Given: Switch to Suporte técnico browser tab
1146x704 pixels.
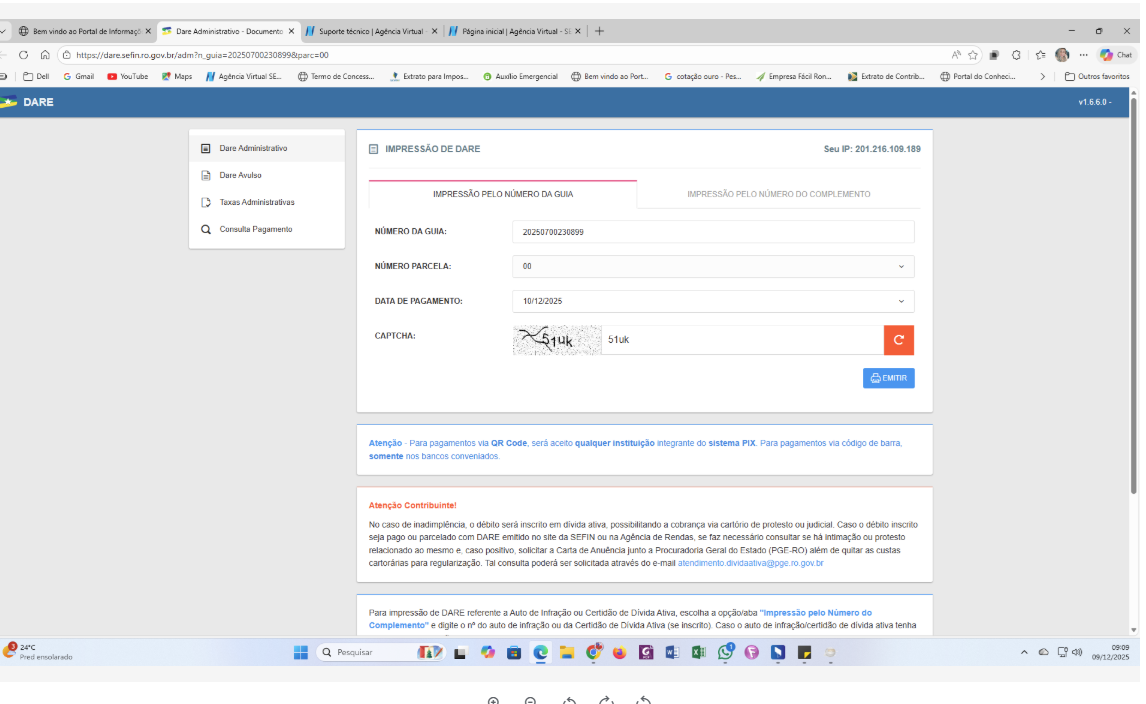Looking at the screenshot, I should click(370, 31).
